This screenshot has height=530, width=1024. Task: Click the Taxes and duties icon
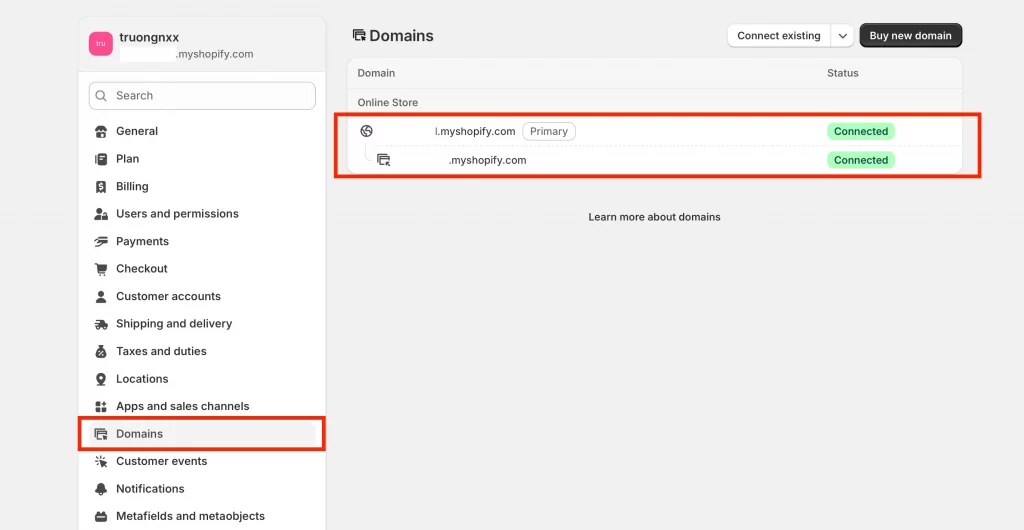pos(101,352)
